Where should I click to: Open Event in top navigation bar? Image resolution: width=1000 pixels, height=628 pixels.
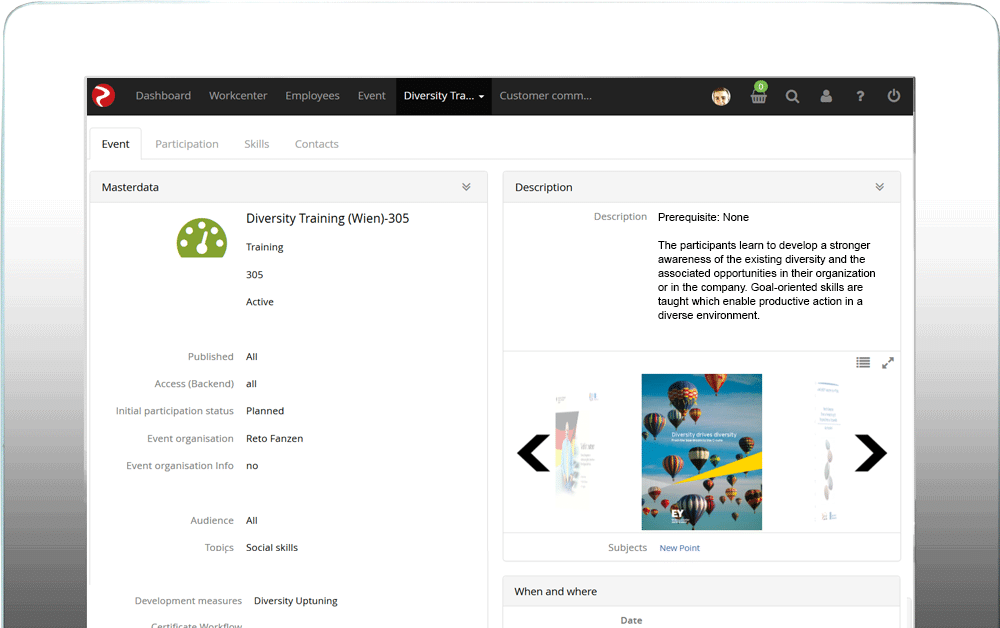click(371, 96)
